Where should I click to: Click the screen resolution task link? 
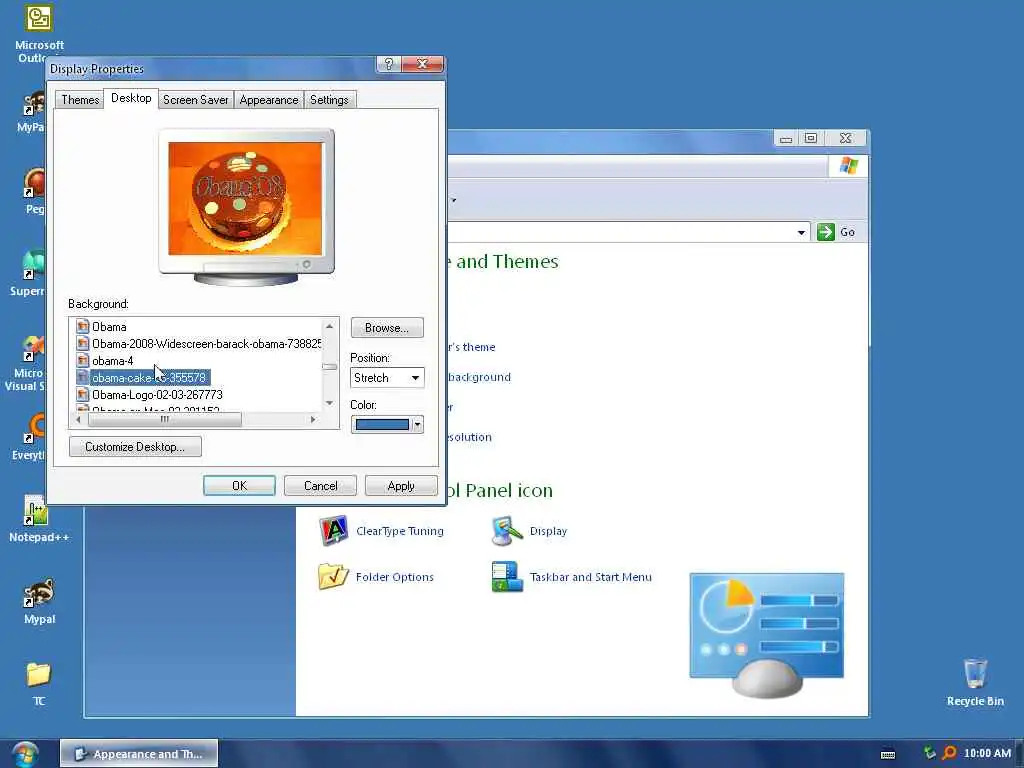(x=470, y=437)
